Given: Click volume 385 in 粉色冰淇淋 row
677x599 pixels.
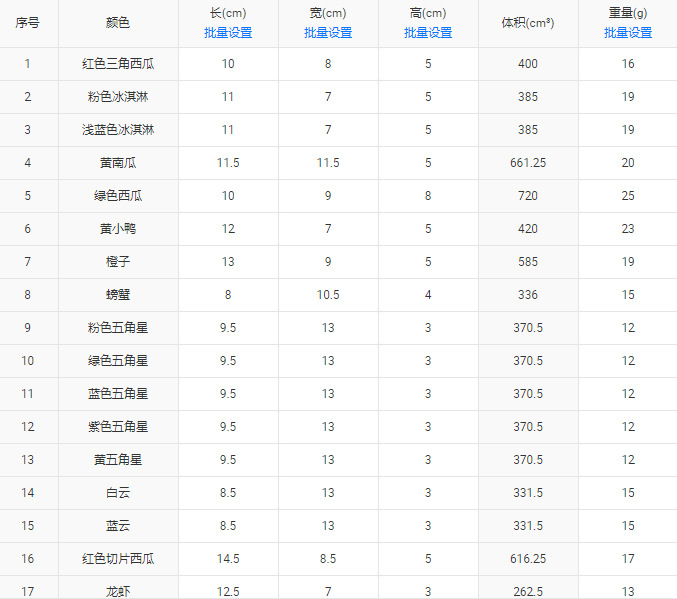Looking at the screenshot, I should [528, 97].
